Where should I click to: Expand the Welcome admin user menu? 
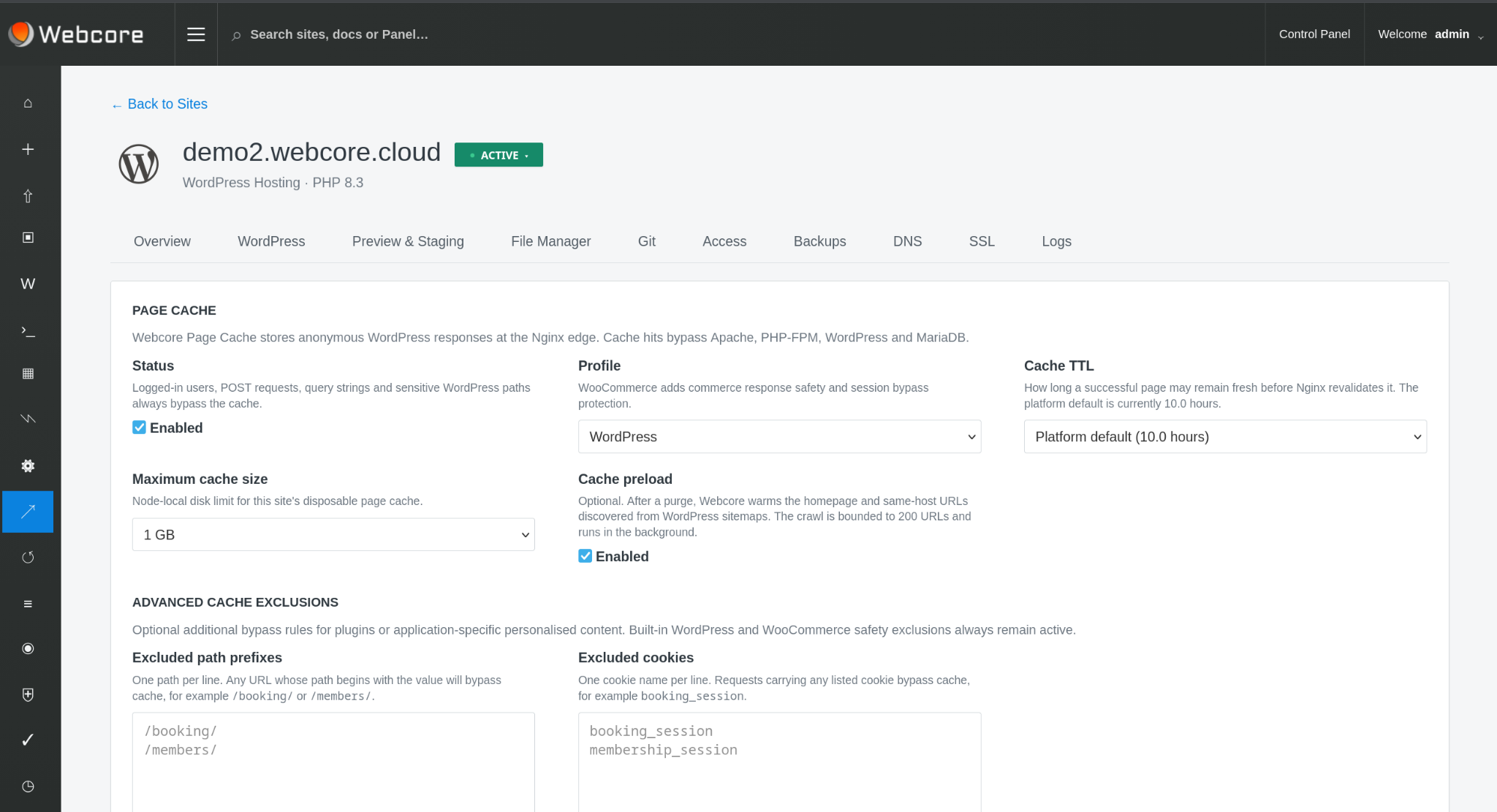[x=1430, y=34]
